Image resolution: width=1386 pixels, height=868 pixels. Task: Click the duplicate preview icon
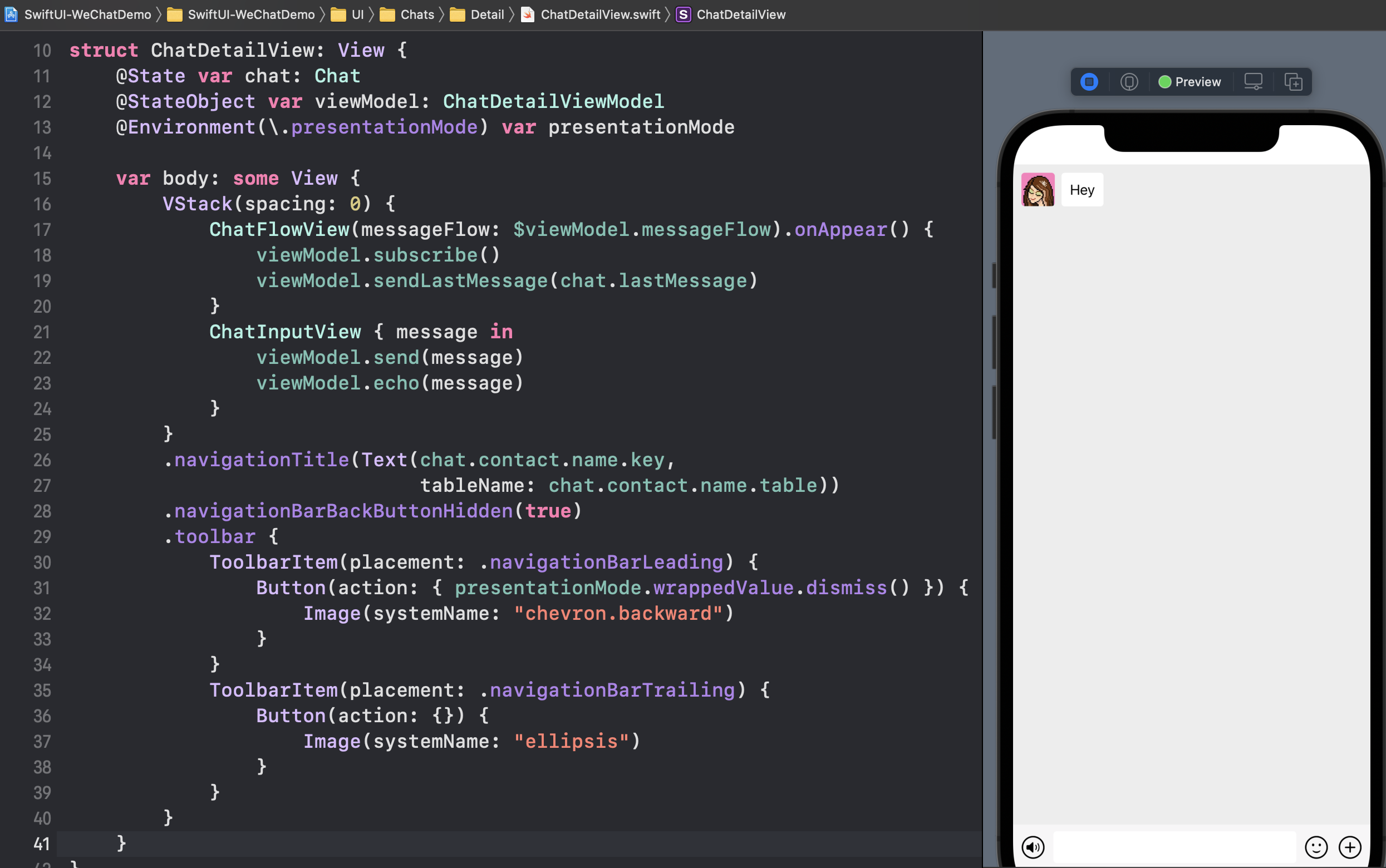(1293, 82)
